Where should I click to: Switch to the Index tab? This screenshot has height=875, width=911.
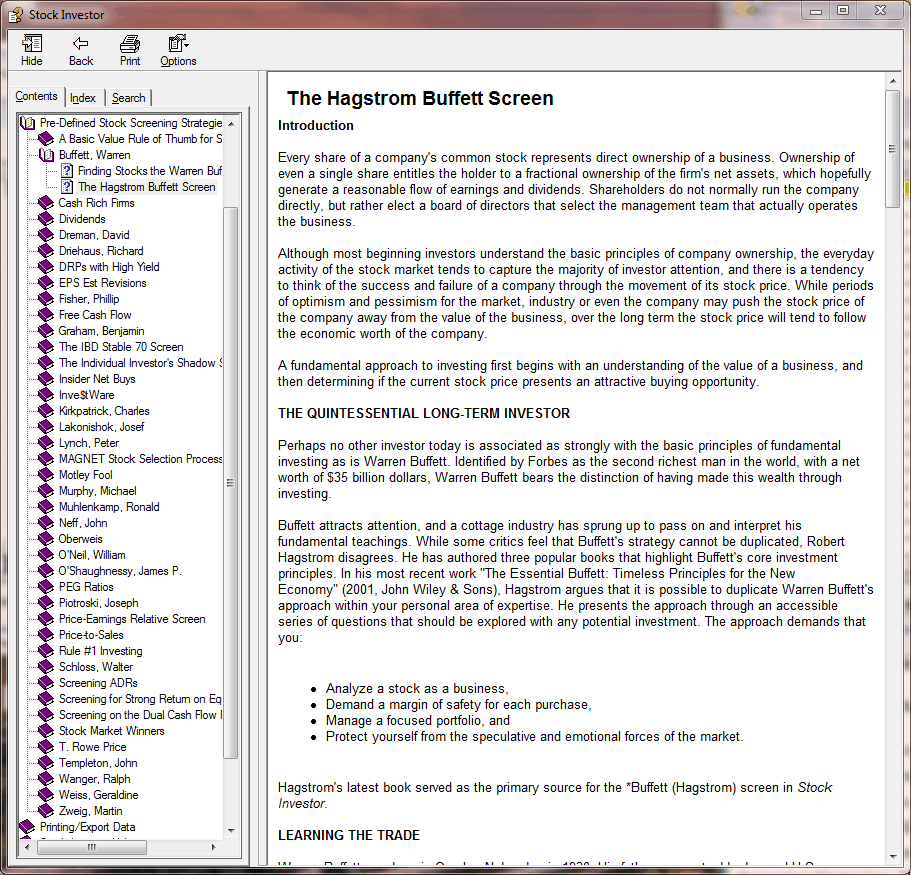(x=83, y=98)
